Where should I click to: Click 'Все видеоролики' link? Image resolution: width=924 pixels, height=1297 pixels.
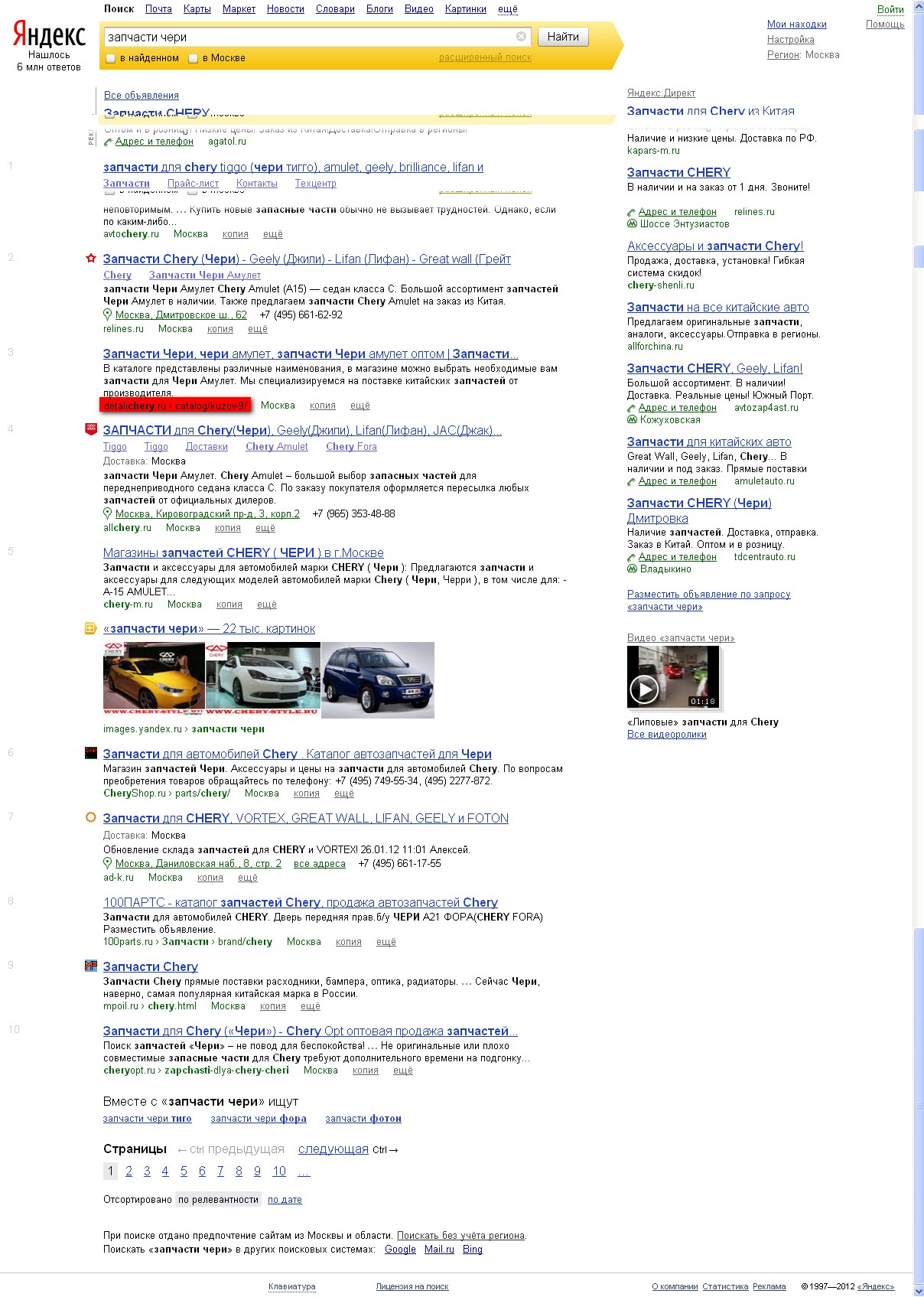(x=667, y=735)
